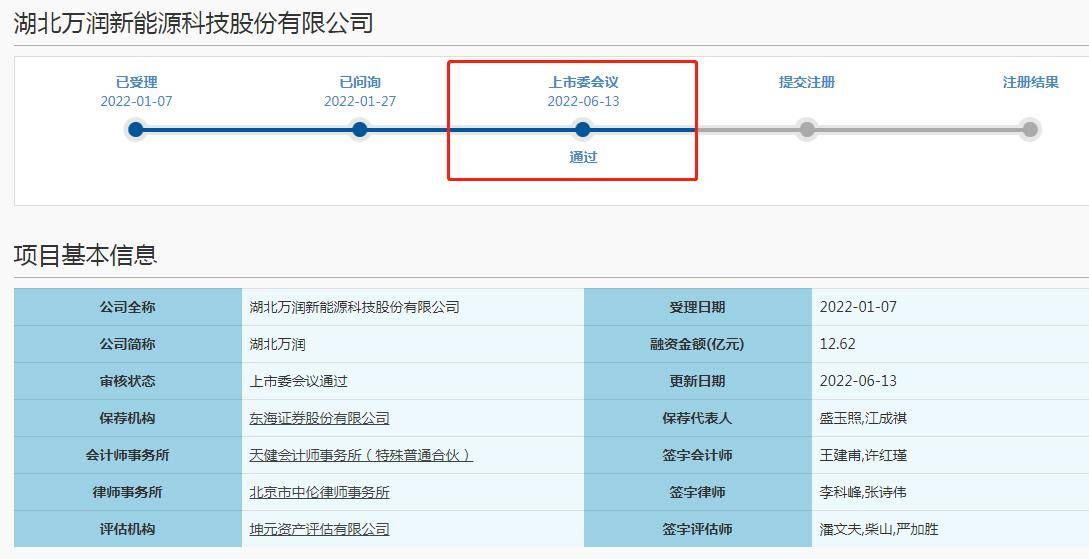Screen dimensions: 1089x559
Task: Click the financing amount value 12.62
Action: pos(838,344)
